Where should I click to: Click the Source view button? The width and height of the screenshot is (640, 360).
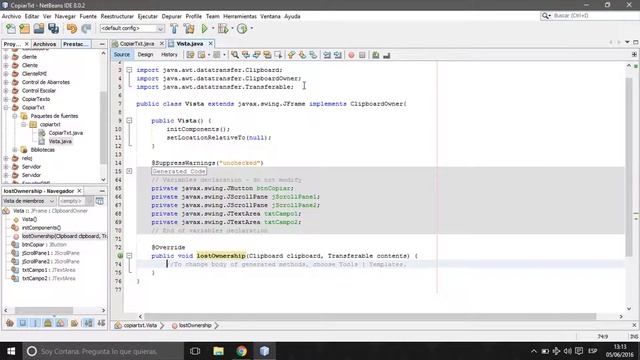tap(122, 55)
